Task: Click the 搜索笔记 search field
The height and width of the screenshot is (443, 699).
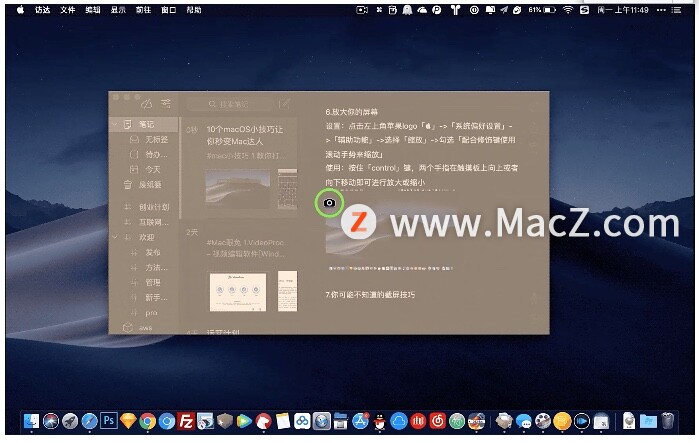Action: pos(229,104)
